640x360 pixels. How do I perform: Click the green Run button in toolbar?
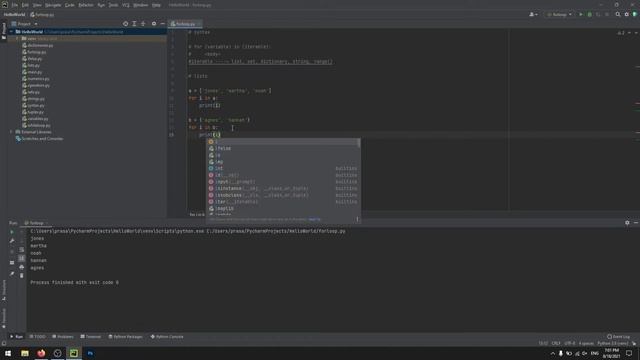581,14
